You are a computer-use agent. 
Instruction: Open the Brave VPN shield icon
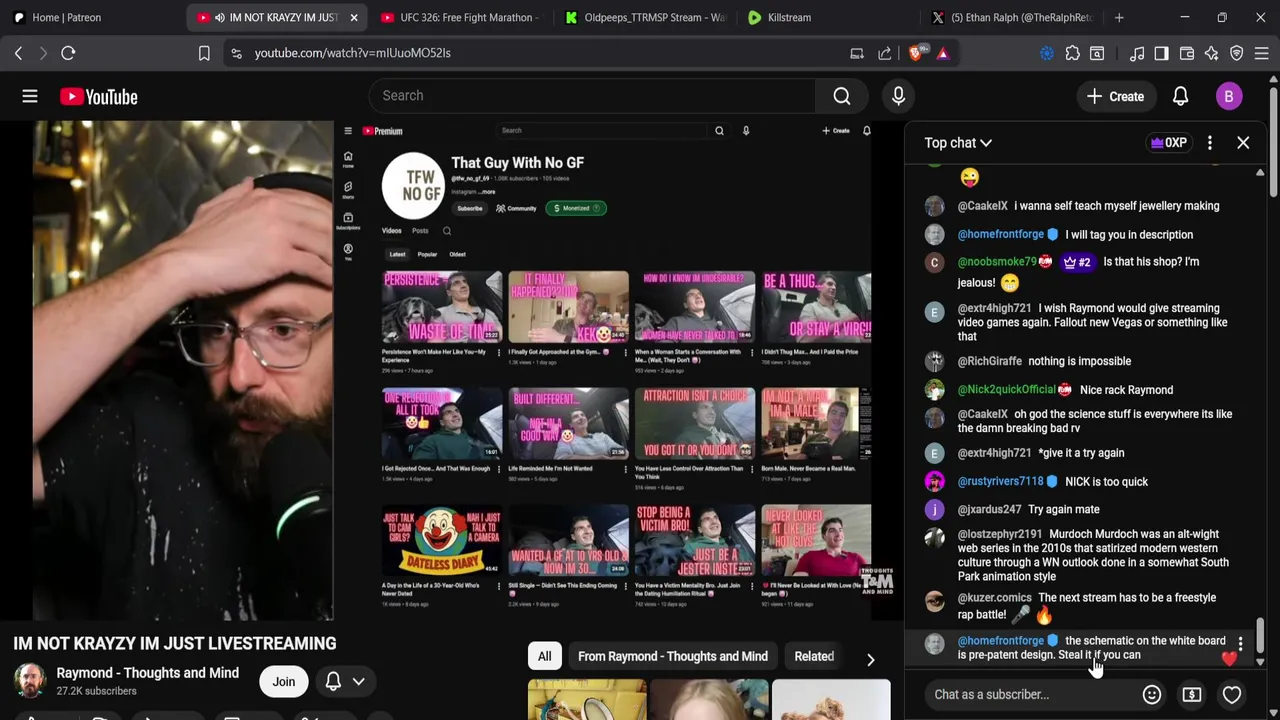coord(1237,53)
